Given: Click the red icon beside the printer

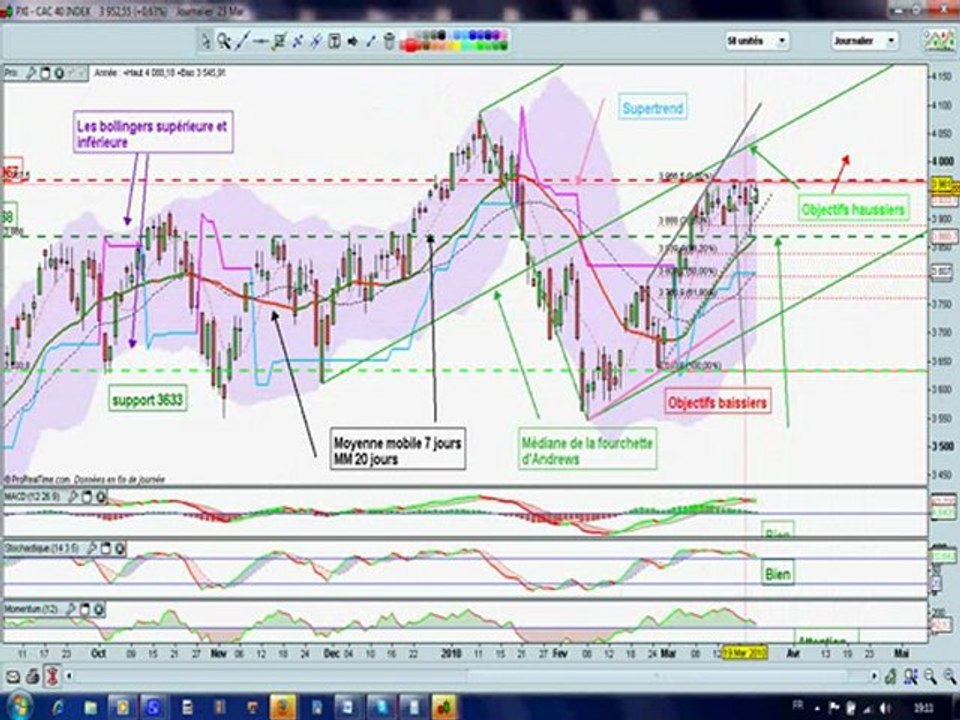Looking at the screenshot, I should [53, 677].
